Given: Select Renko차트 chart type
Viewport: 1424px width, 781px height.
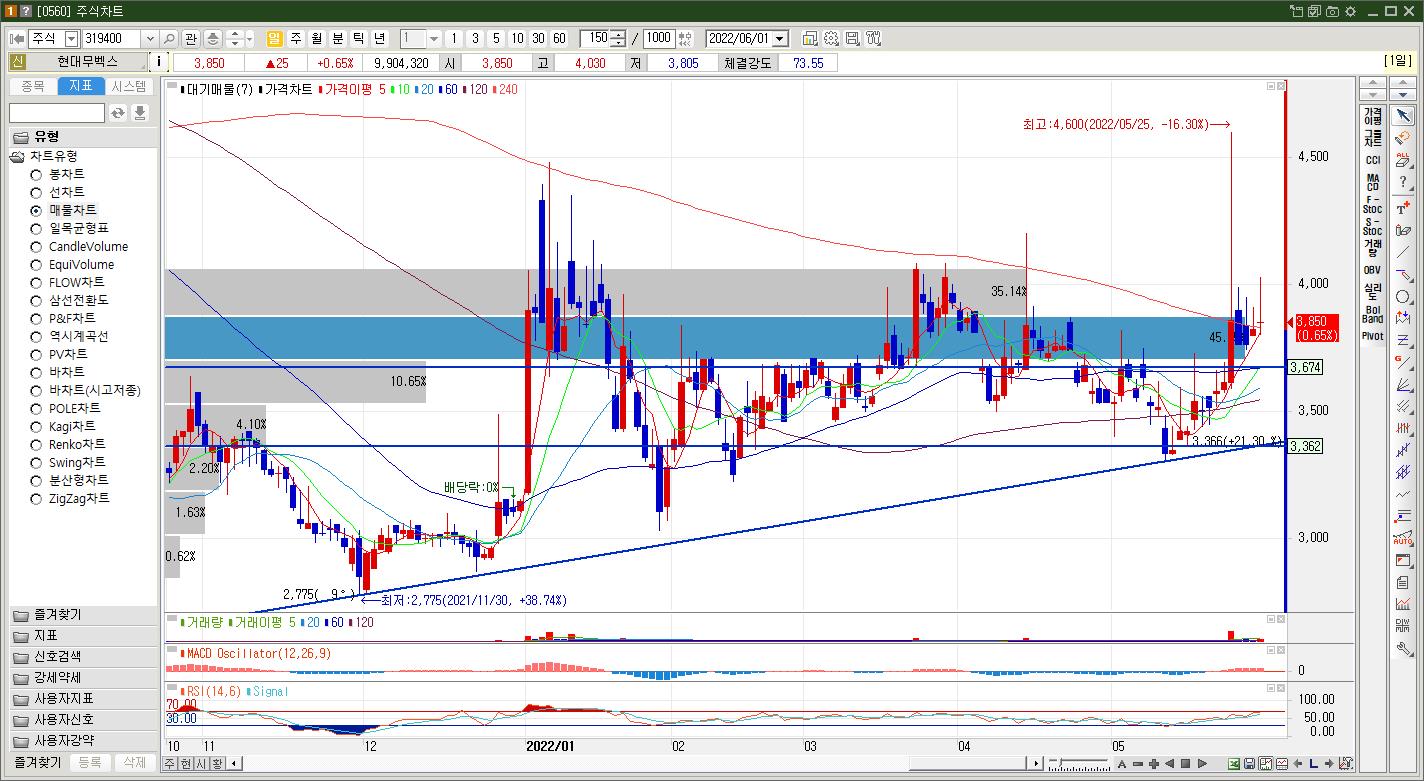Looking at the screenshot, I should pos(67,444).
